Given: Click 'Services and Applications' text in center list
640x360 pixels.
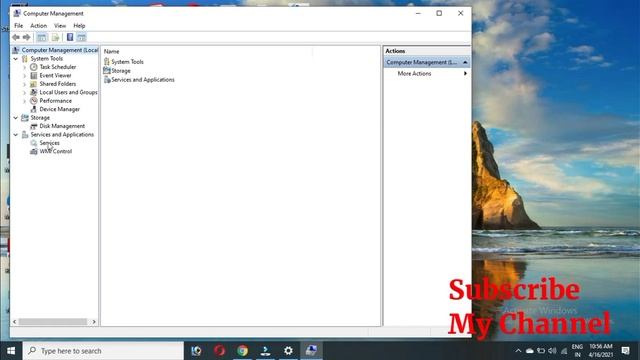Looking at the screenshot, I should click(142, 80).
